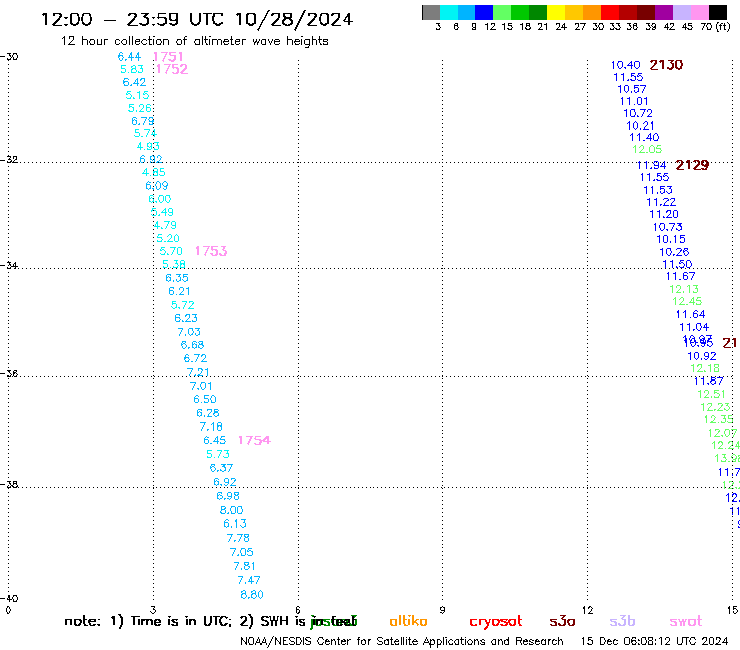Click the pink 70 ft legend swatch
Image resolution: width=740 pixels, height=650 pixels.
coord(699,12)
